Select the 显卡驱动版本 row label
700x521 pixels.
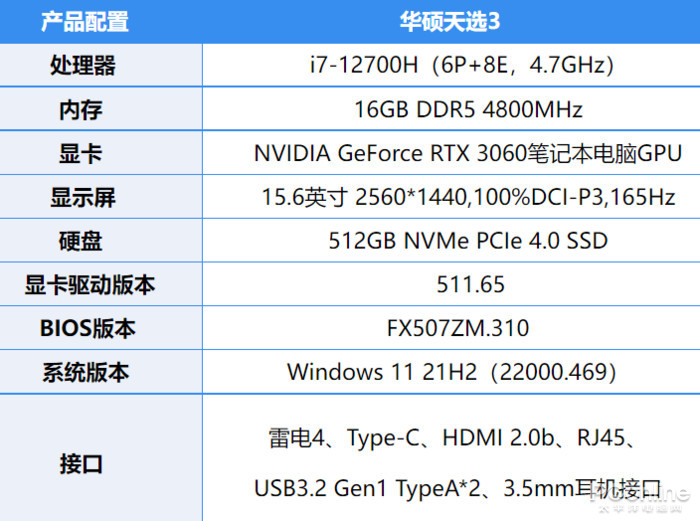(90, 285)
